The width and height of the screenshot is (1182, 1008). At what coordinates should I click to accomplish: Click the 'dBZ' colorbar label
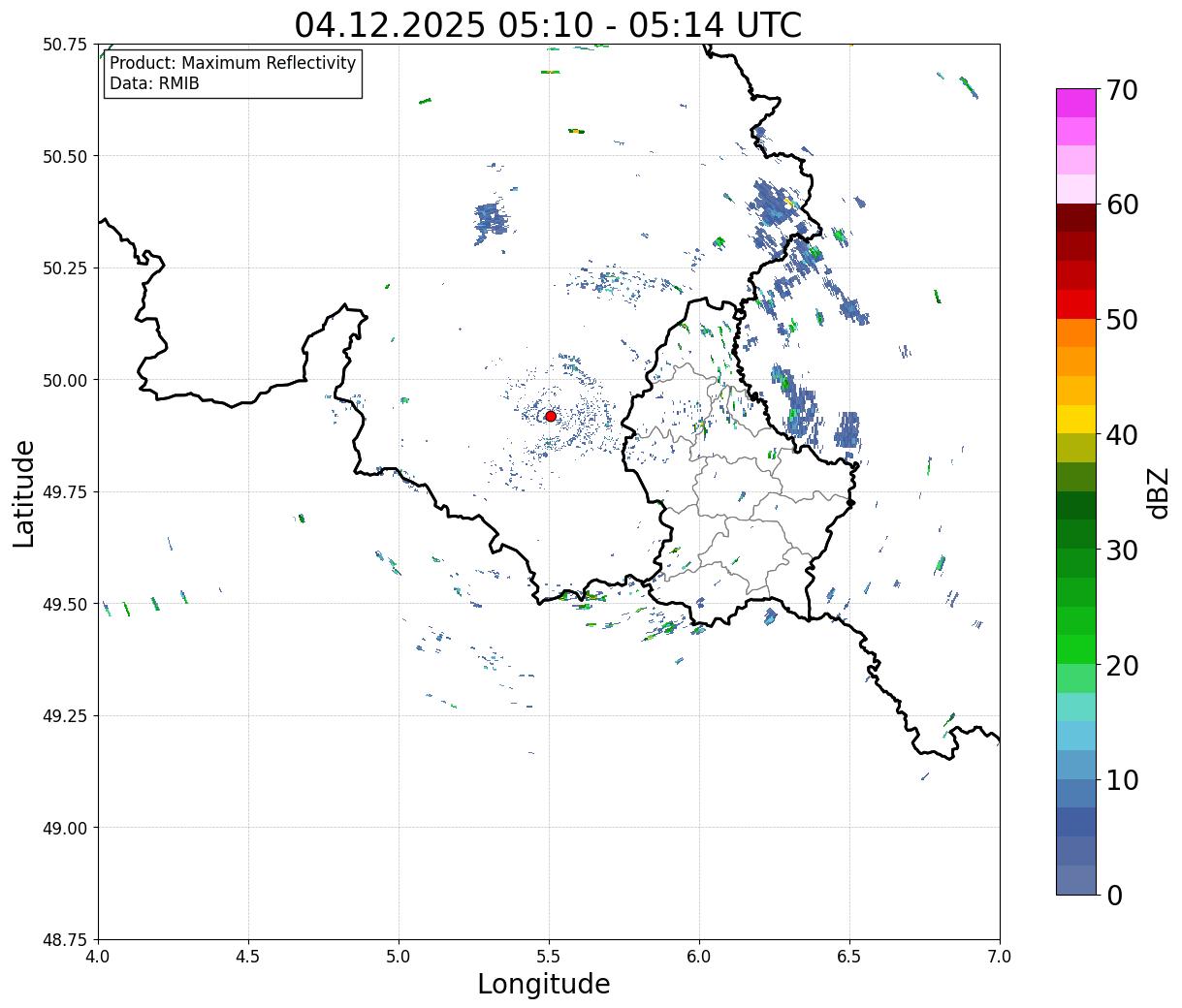point(1158,491)
